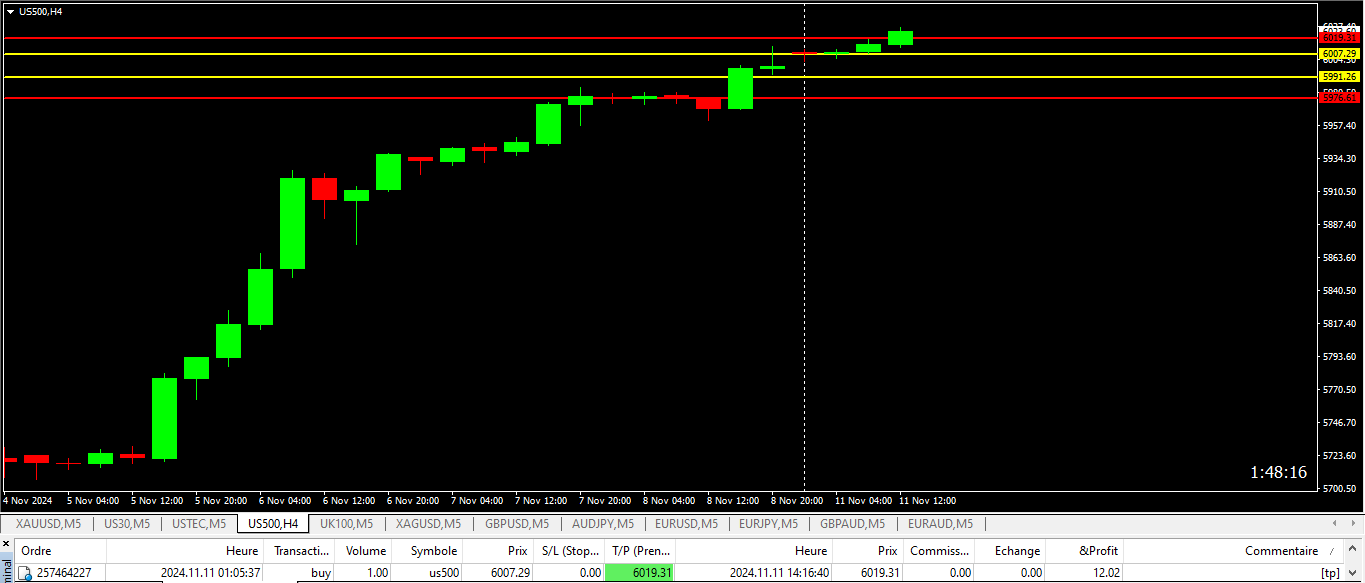The width and height of the screenshot is (1365, 583).
Task: Switch to the XAUUSD,M5 chart tab
Action: 48,523
